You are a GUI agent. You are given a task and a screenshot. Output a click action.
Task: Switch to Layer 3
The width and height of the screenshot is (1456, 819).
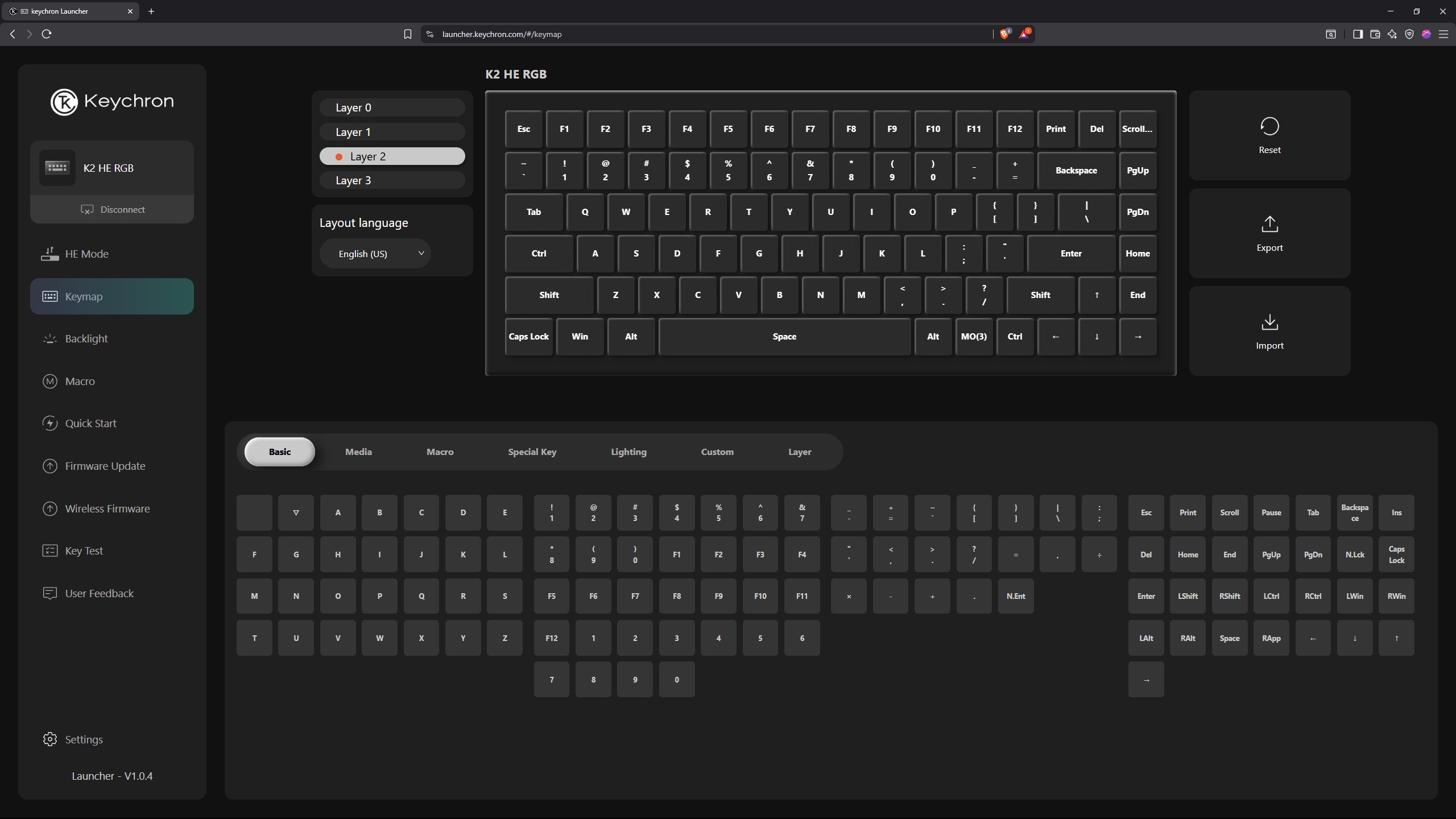click(392, 180)
